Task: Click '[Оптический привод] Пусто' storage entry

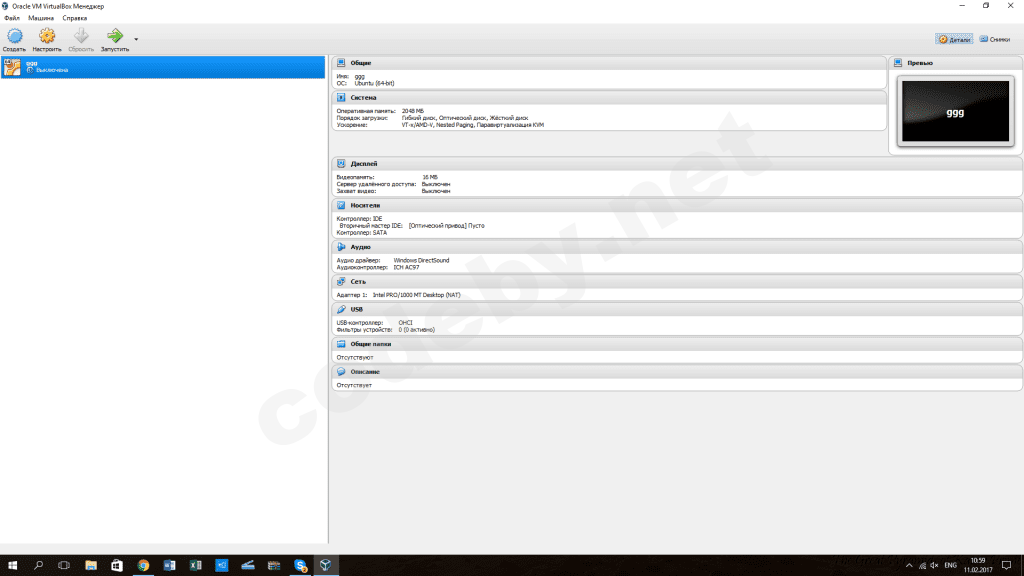Action: coord(447,226)
